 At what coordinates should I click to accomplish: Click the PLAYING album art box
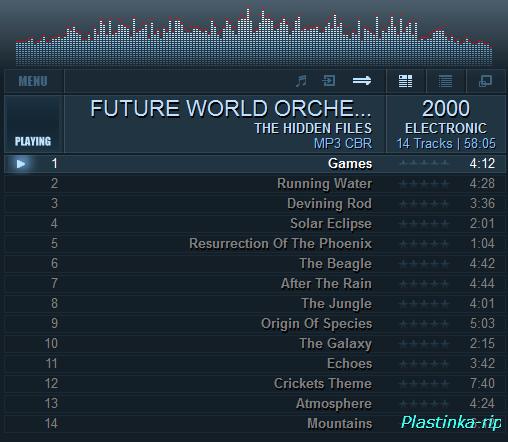34,124
